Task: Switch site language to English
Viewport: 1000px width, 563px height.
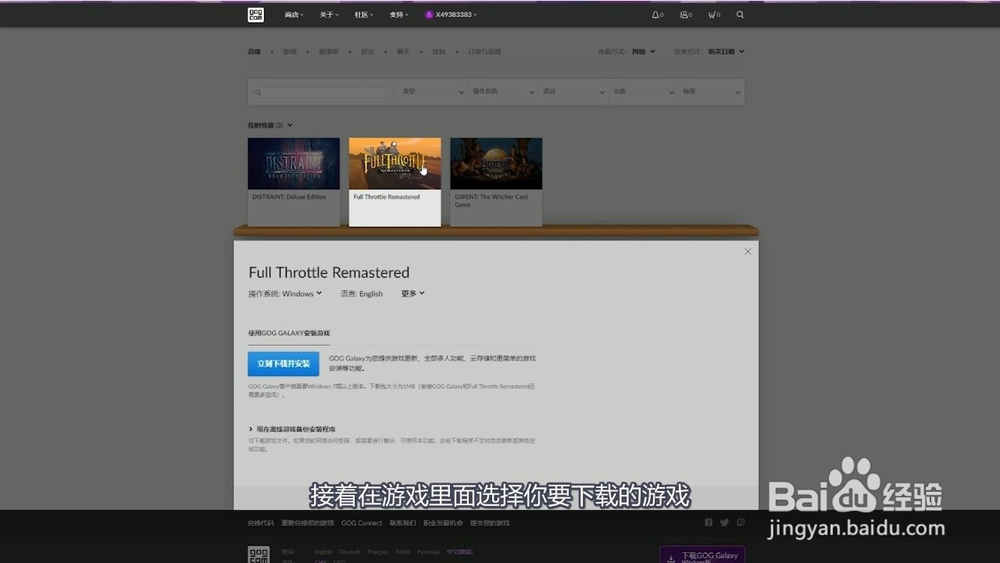Action: pyautogui.click(x=323, y=552)
